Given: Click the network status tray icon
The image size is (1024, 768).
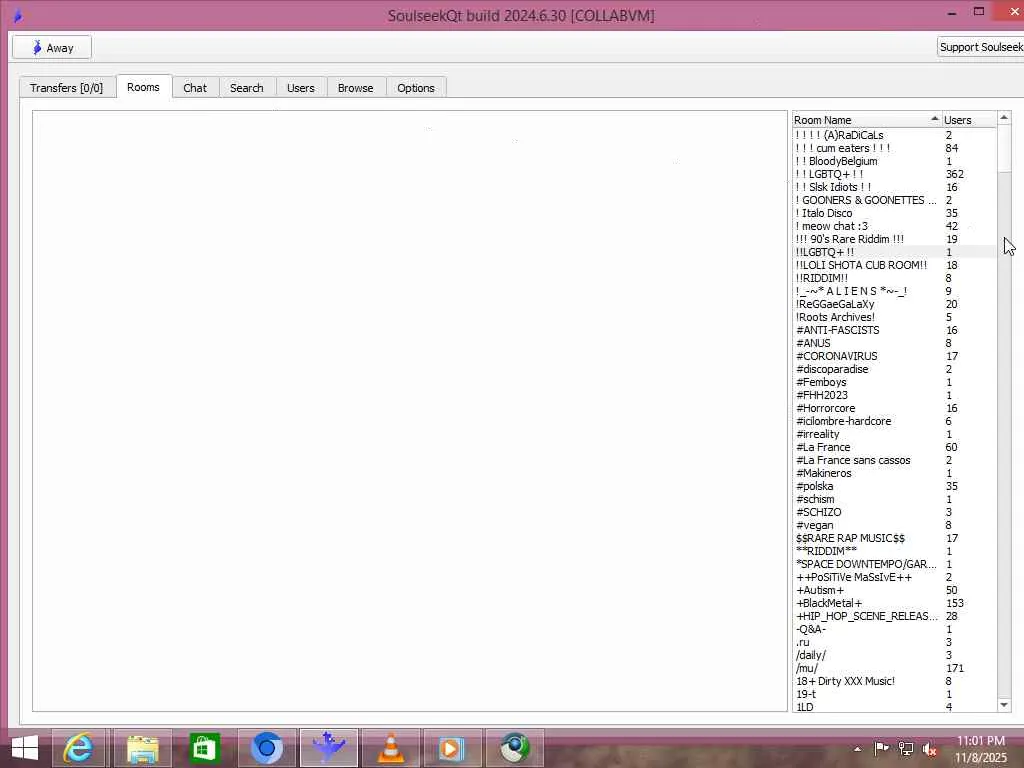Looking at the screenshot, I should (906, 748).
